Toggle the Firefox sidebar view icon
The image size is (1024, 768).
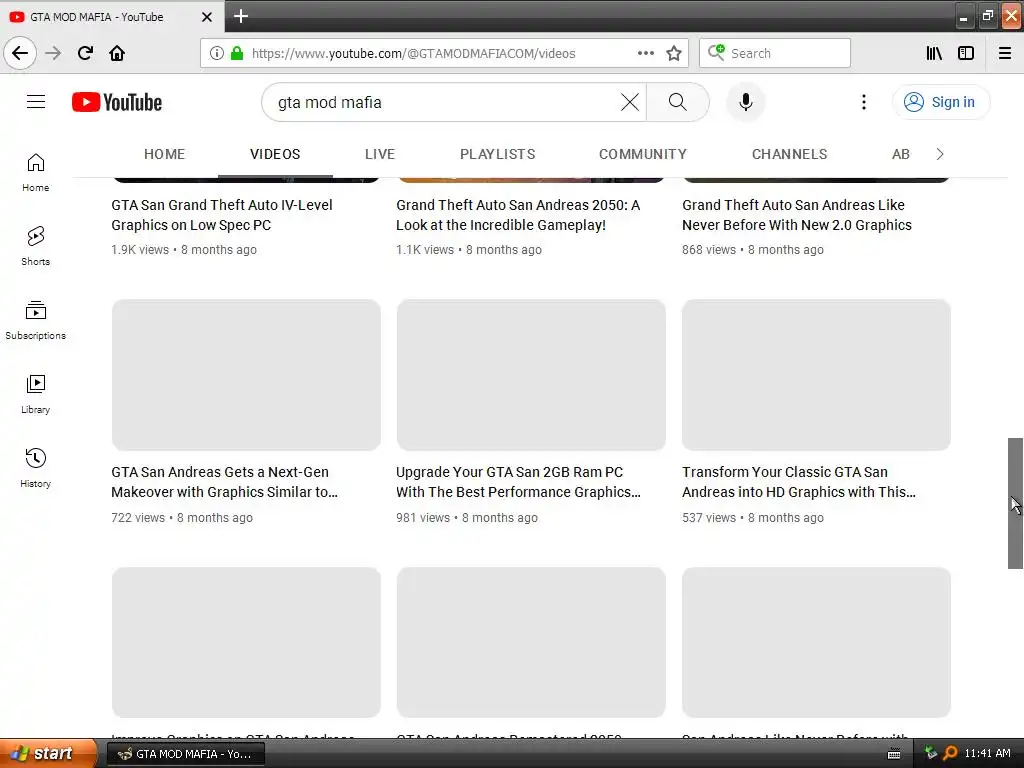(966, 53)
